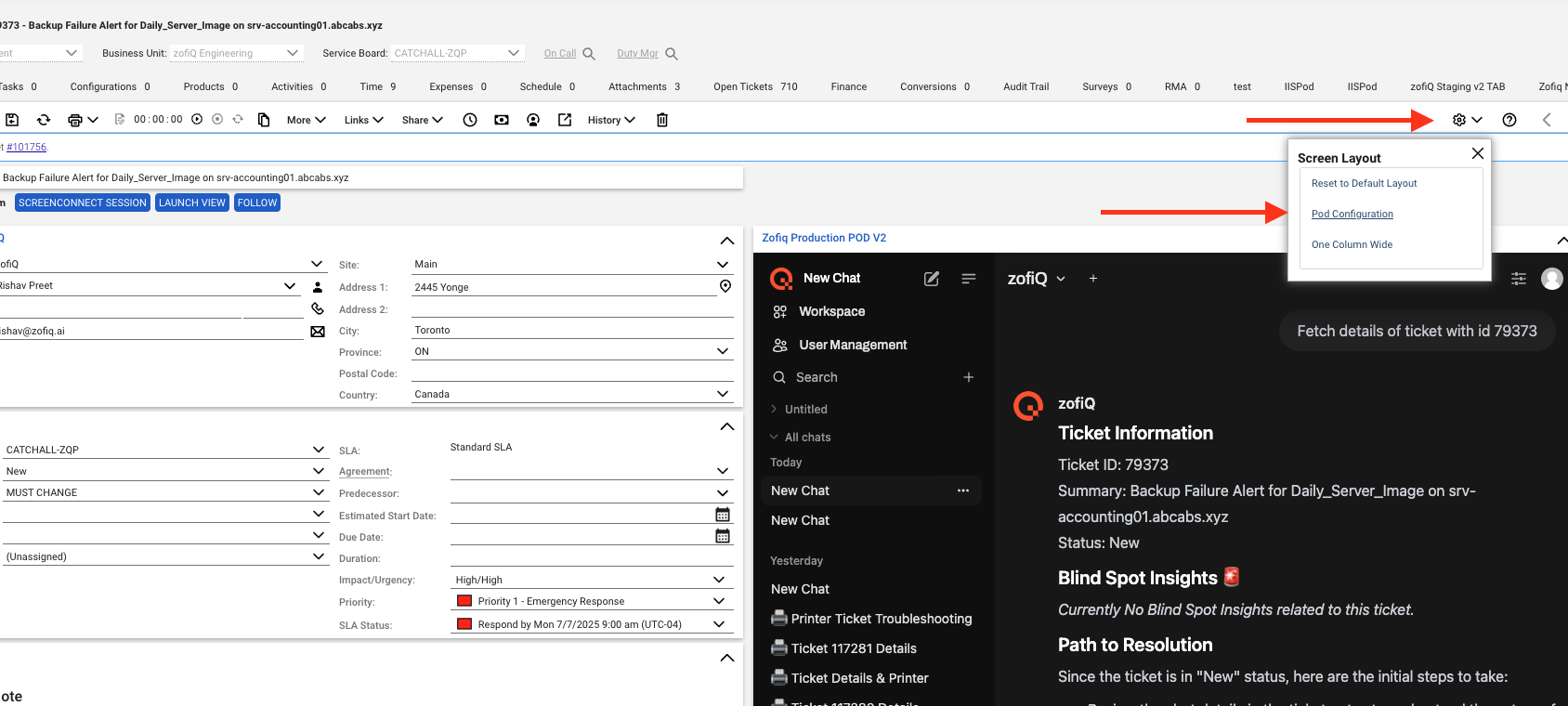The image size is (1568, 706).
Task: Open the More dropdown menu
Action: (x=307, y=120)
